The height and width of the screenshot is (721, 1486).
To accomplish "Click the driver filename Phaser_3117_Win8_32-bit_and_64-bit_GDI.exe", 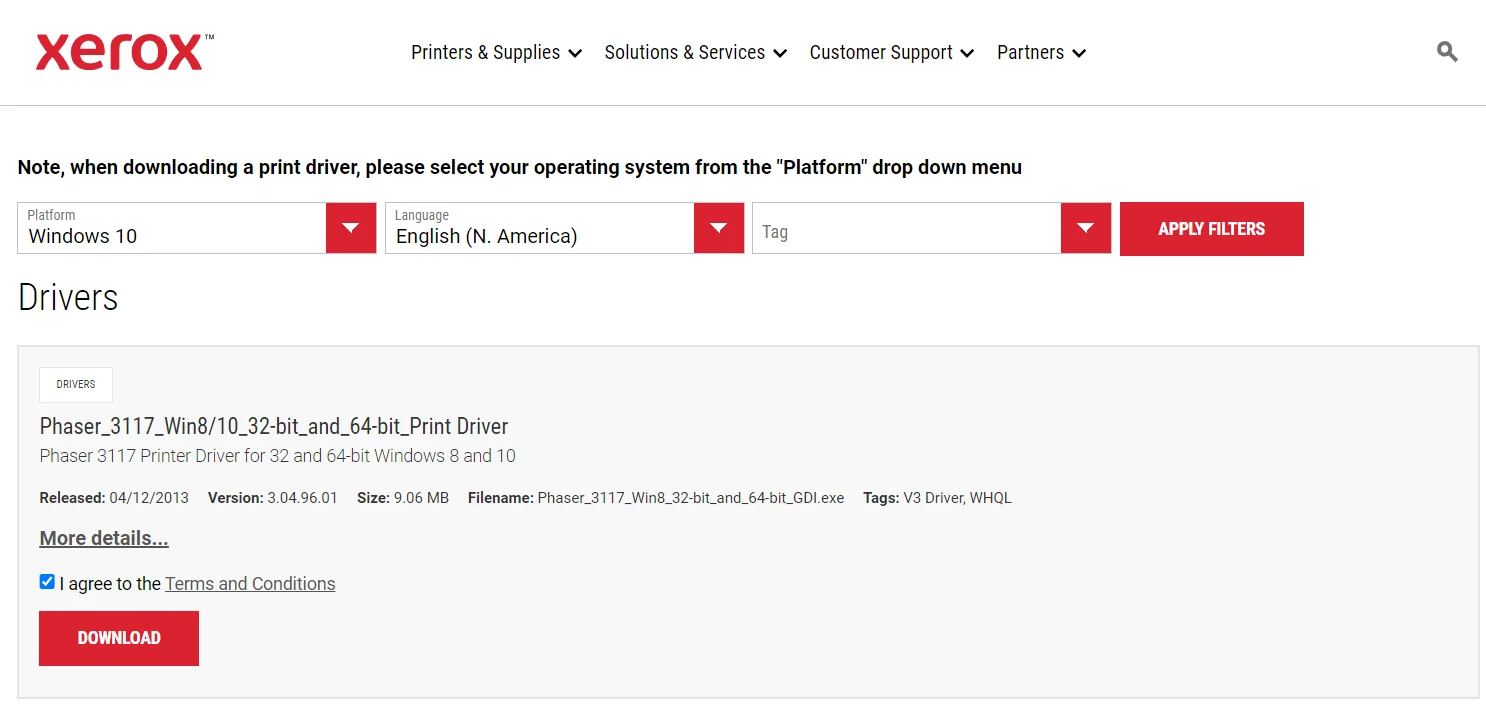I will [x=691, y=498].
